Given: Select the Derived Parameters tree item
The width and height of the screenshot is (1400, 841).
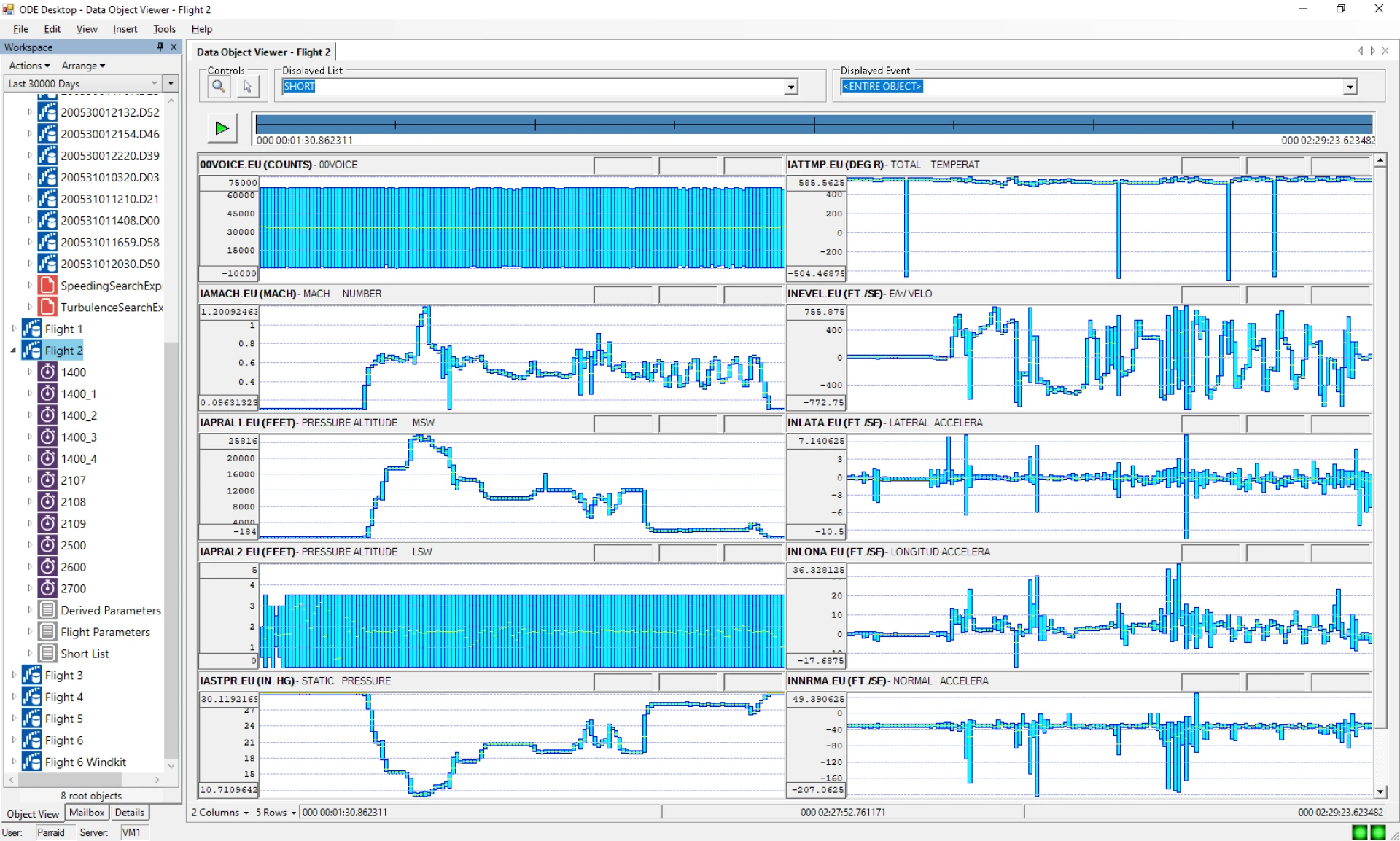Looking at the screenshot, I should point(110,611).
